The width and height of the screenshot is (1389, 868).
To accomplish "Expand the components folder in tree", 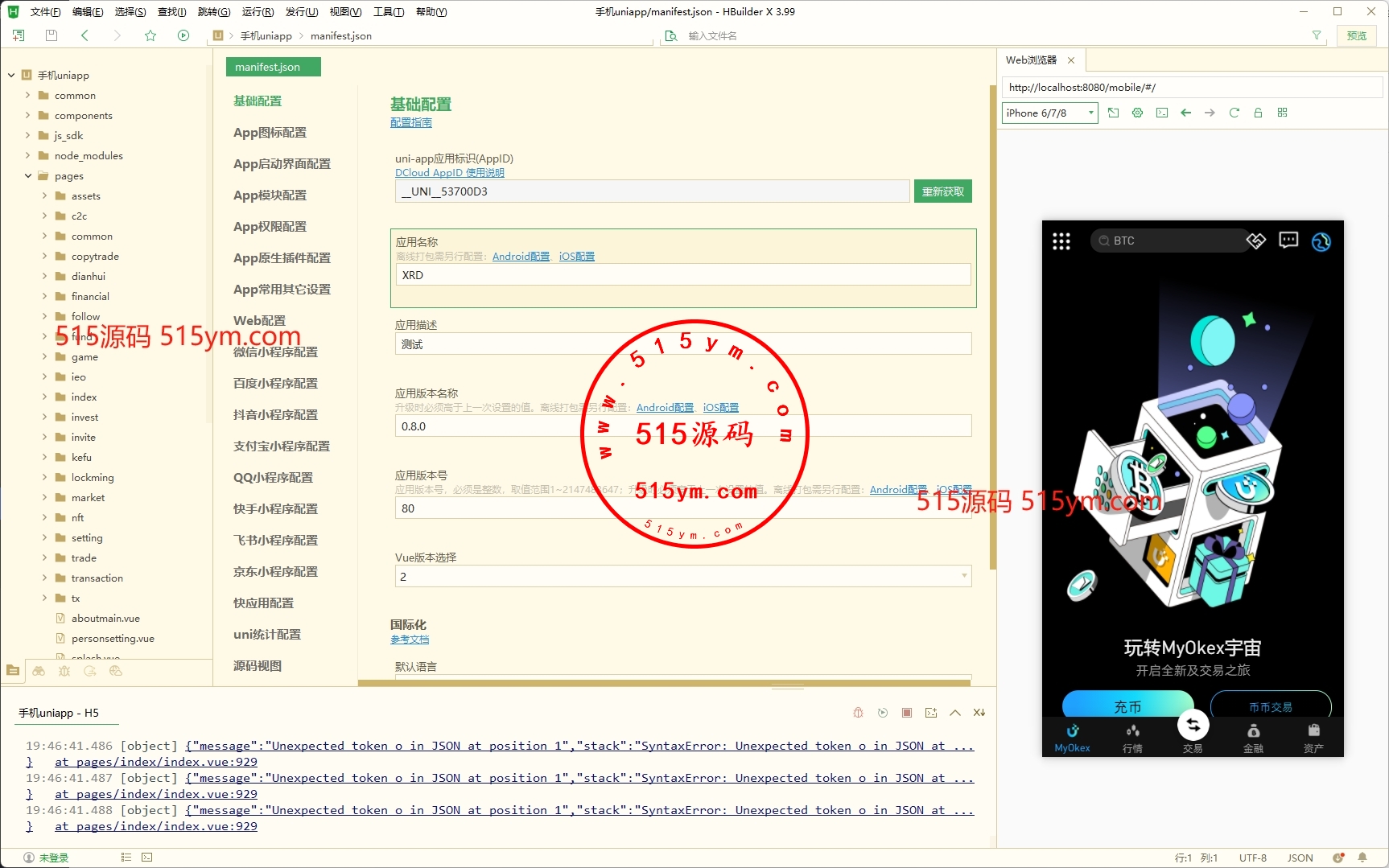I will pos(28,115).
